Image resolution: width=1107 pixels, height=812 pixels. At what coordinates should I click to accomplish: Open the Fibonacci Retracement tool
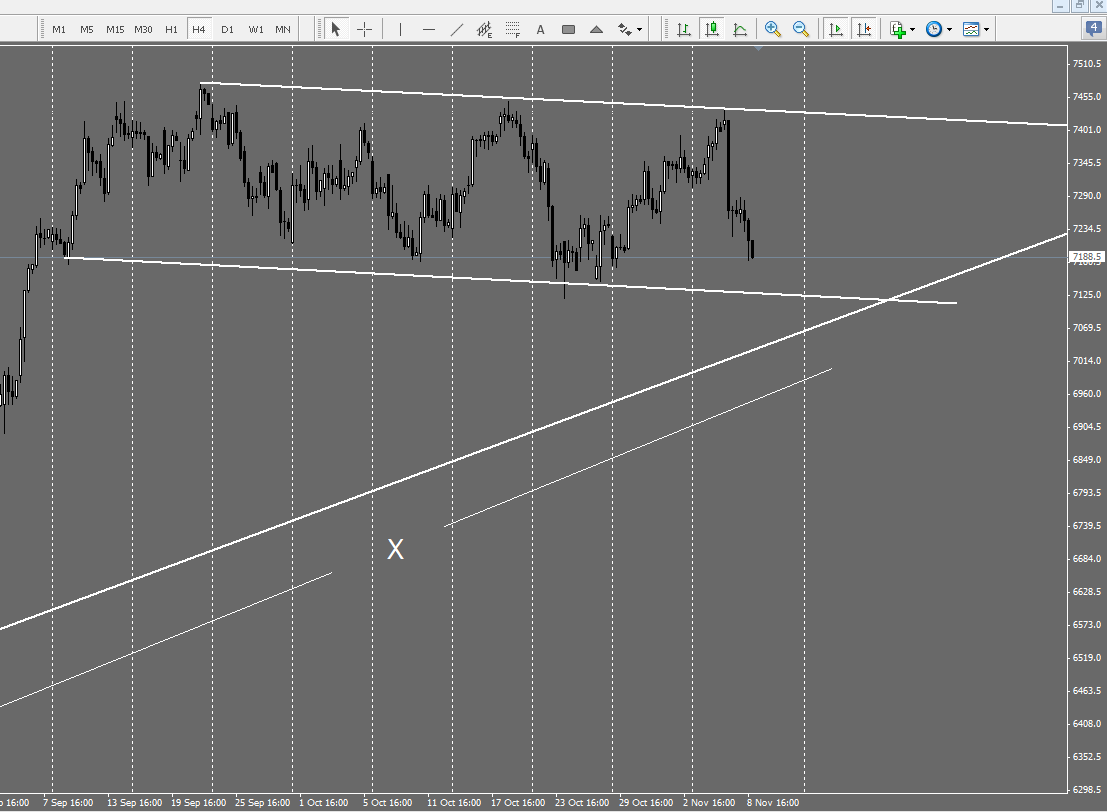[x=512, y=29]
